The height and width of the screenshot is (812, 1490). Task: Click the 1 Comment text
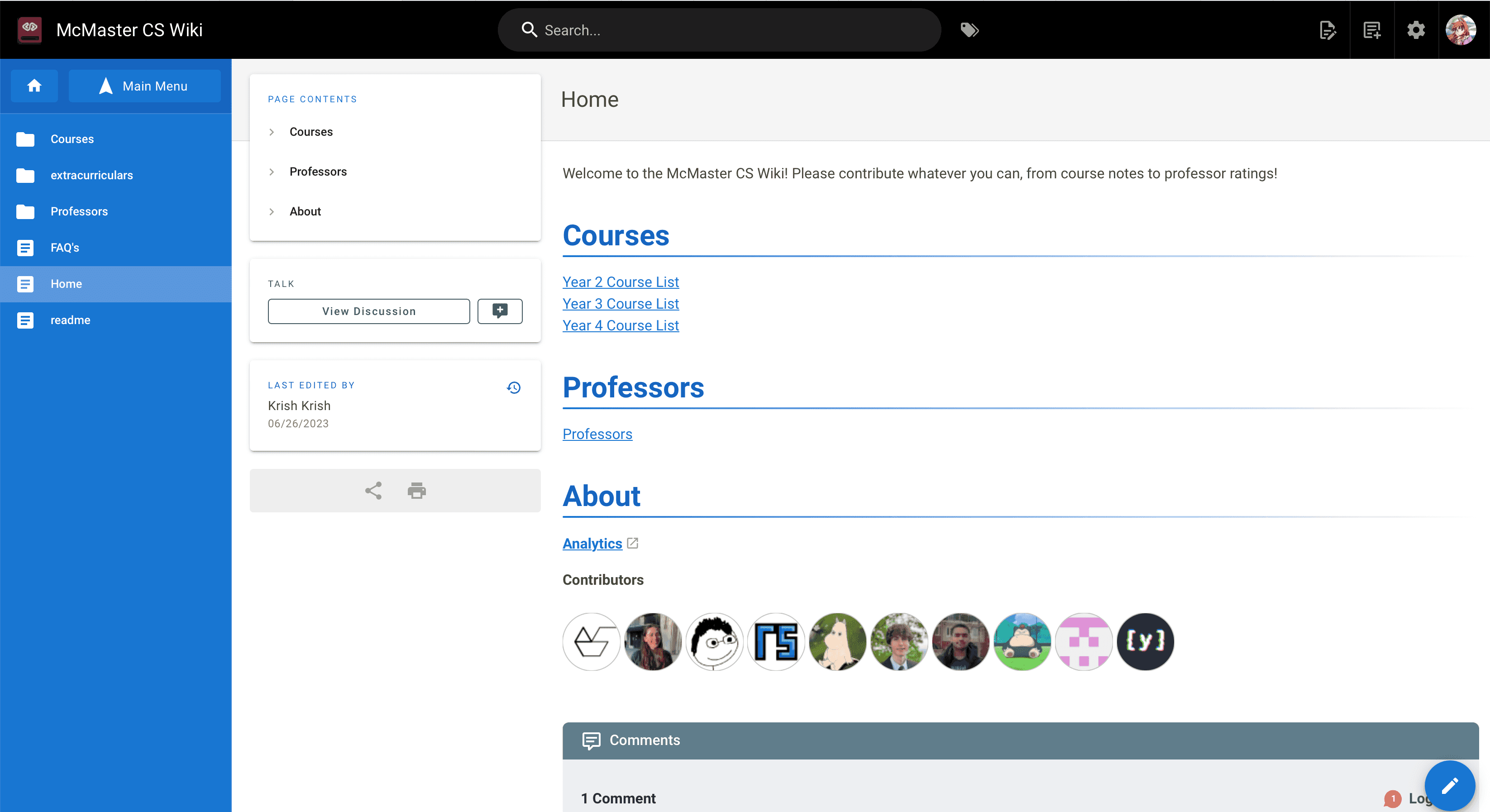pos(618,799)
